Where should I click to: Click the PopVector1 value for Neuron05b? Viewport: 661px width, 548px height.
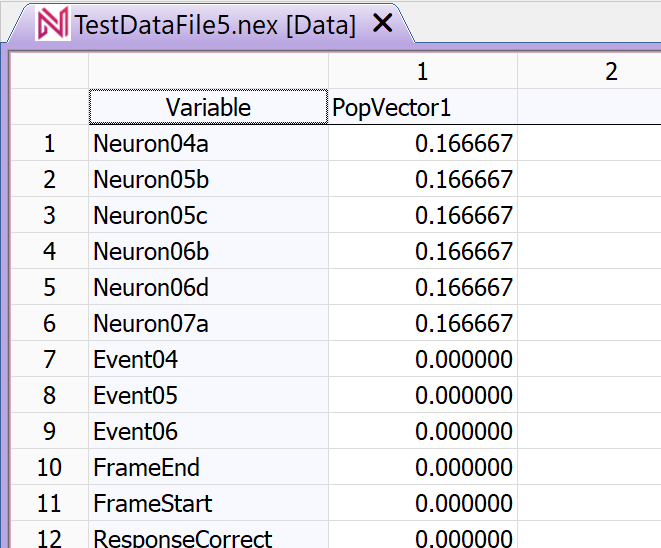coord(422,179)
